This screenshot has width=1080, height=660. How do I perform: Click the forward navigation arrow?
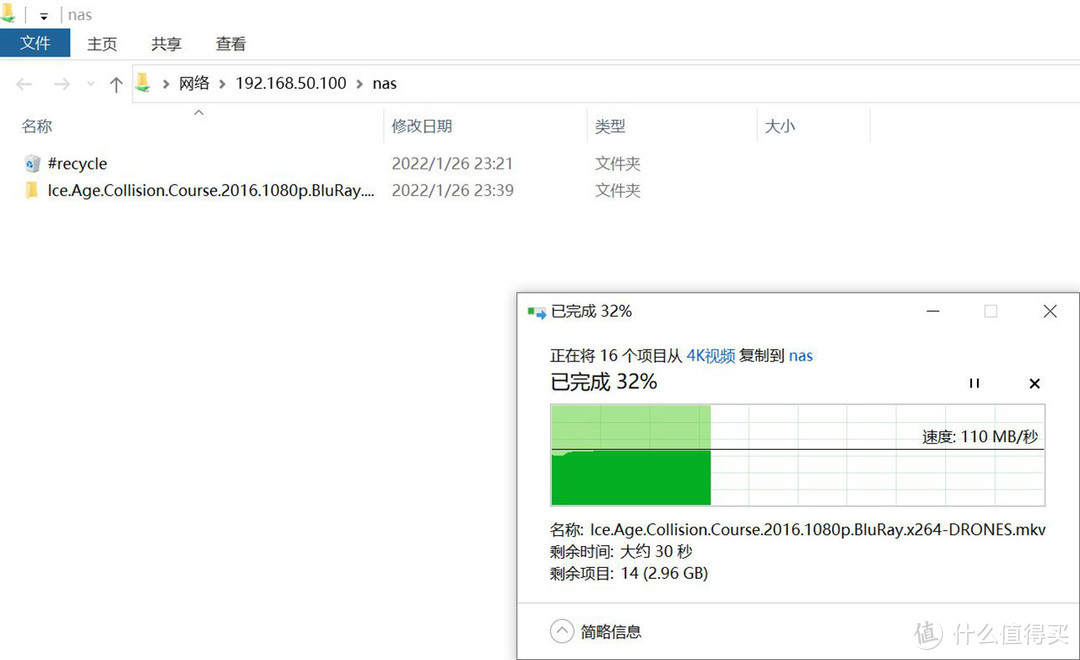tap(61, 84)
